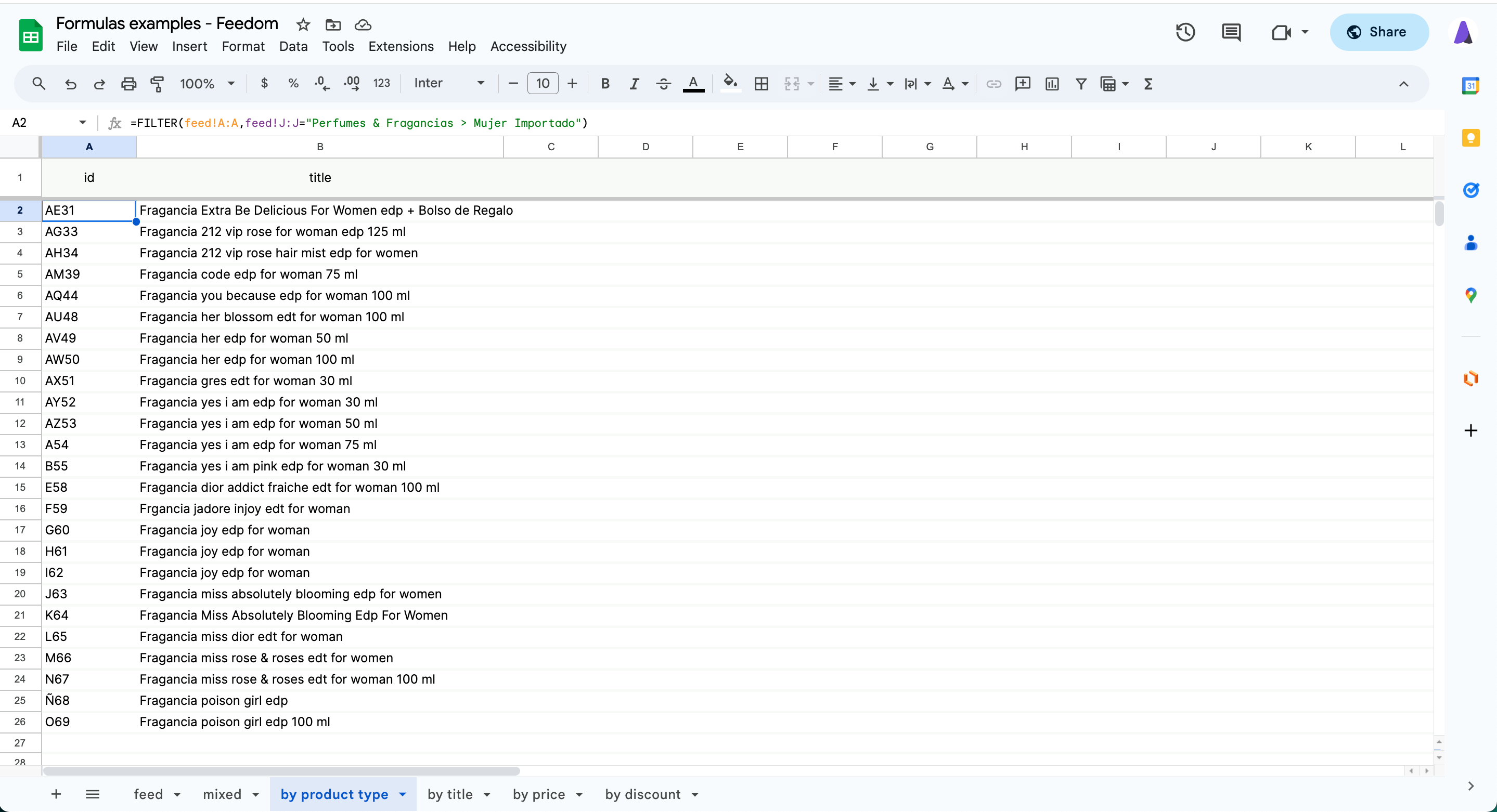Insert a chart
This screenshot has height=812, width=1497.
tap(1052, 84)
